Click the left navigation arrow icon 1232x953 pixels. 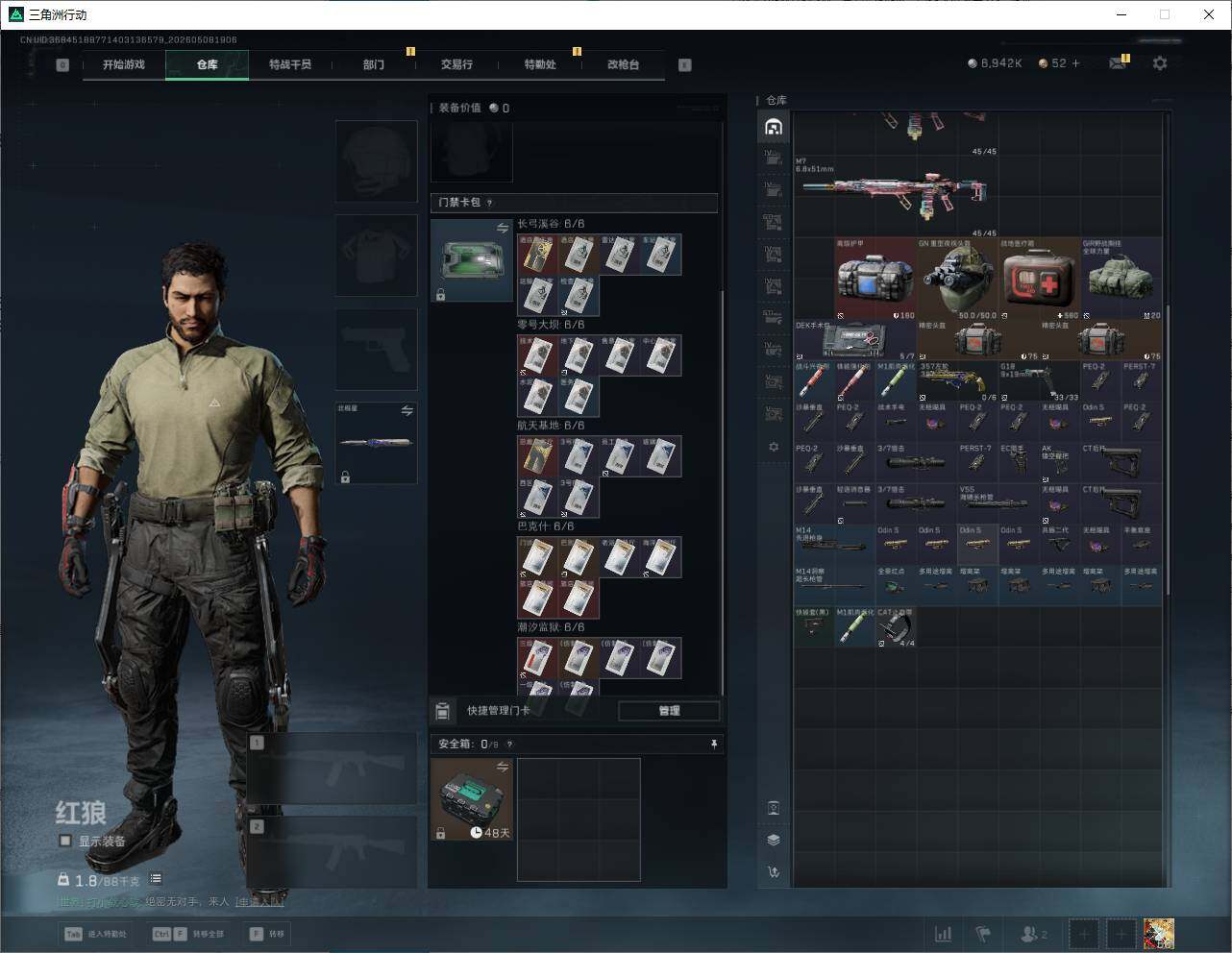pos(62,65)
